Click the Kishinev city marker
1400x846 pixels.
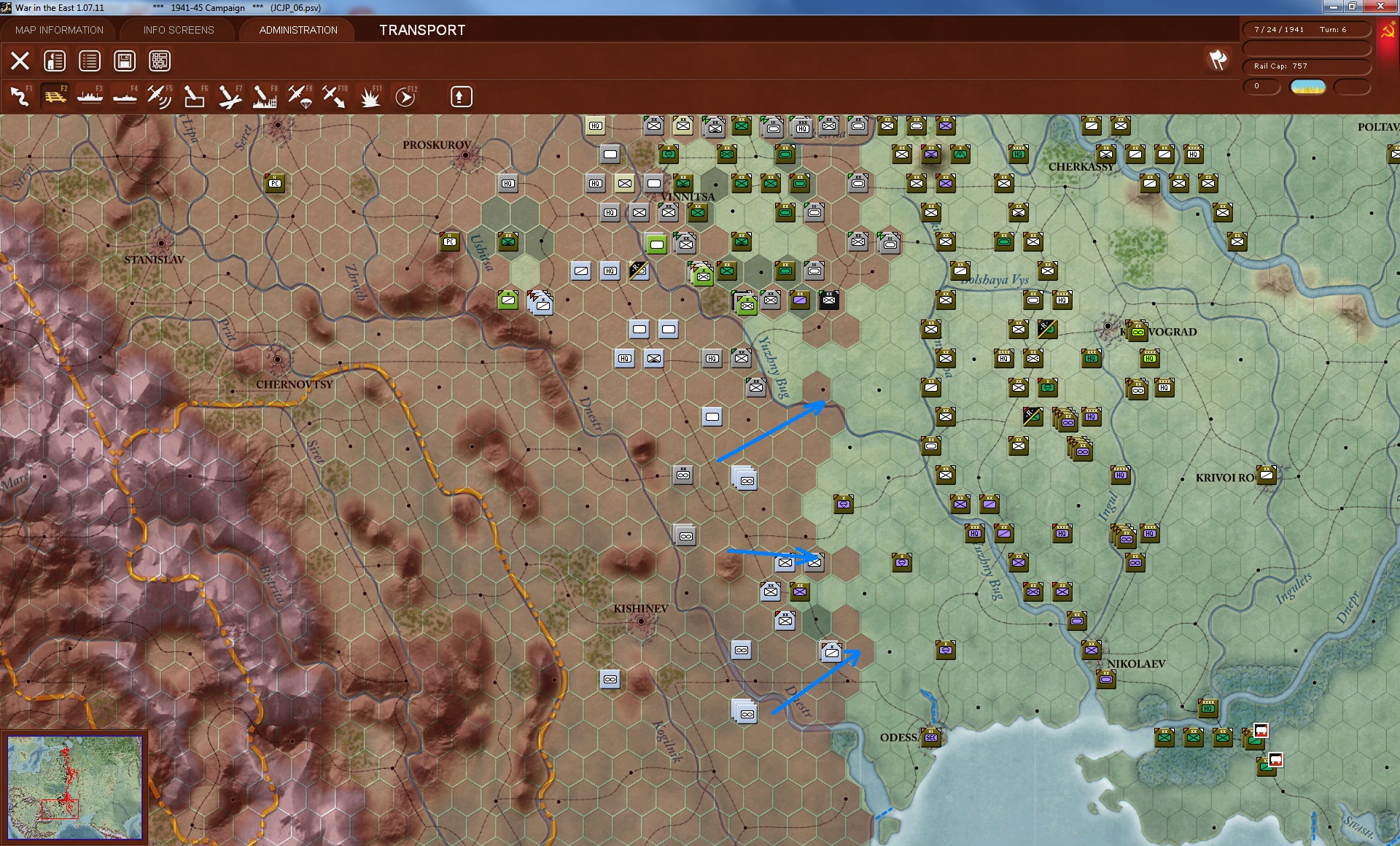(x=641, y=621)
